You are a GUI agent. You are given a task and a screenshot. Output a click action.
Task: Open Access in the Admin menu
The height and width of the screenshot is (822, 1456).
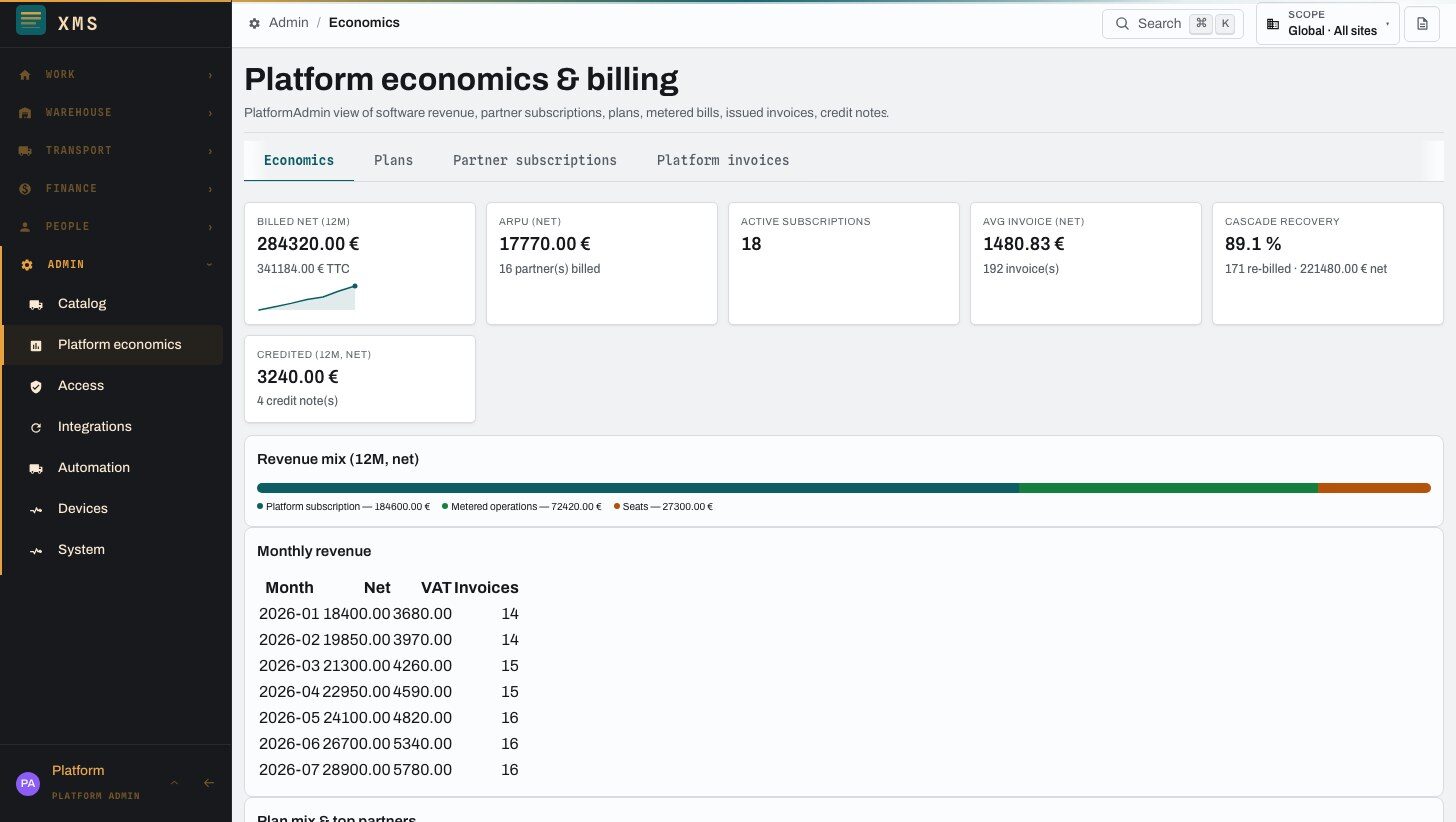coord(113,386)
